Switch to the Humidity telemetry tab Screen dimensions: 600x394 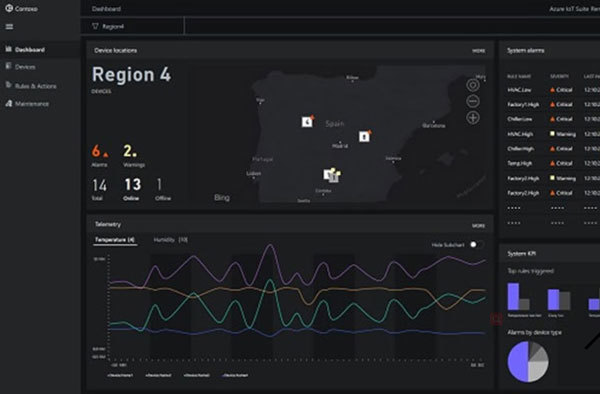coord(171,240)
